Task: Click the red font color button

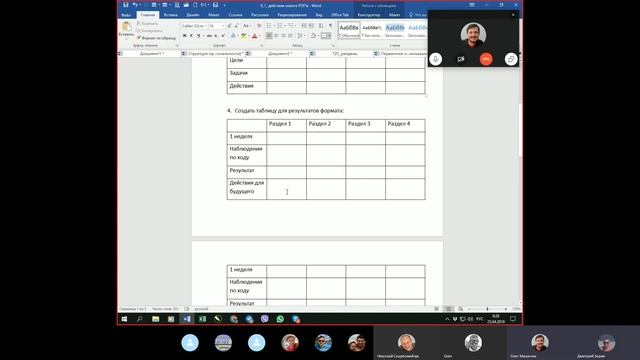Action: (255, 36)
